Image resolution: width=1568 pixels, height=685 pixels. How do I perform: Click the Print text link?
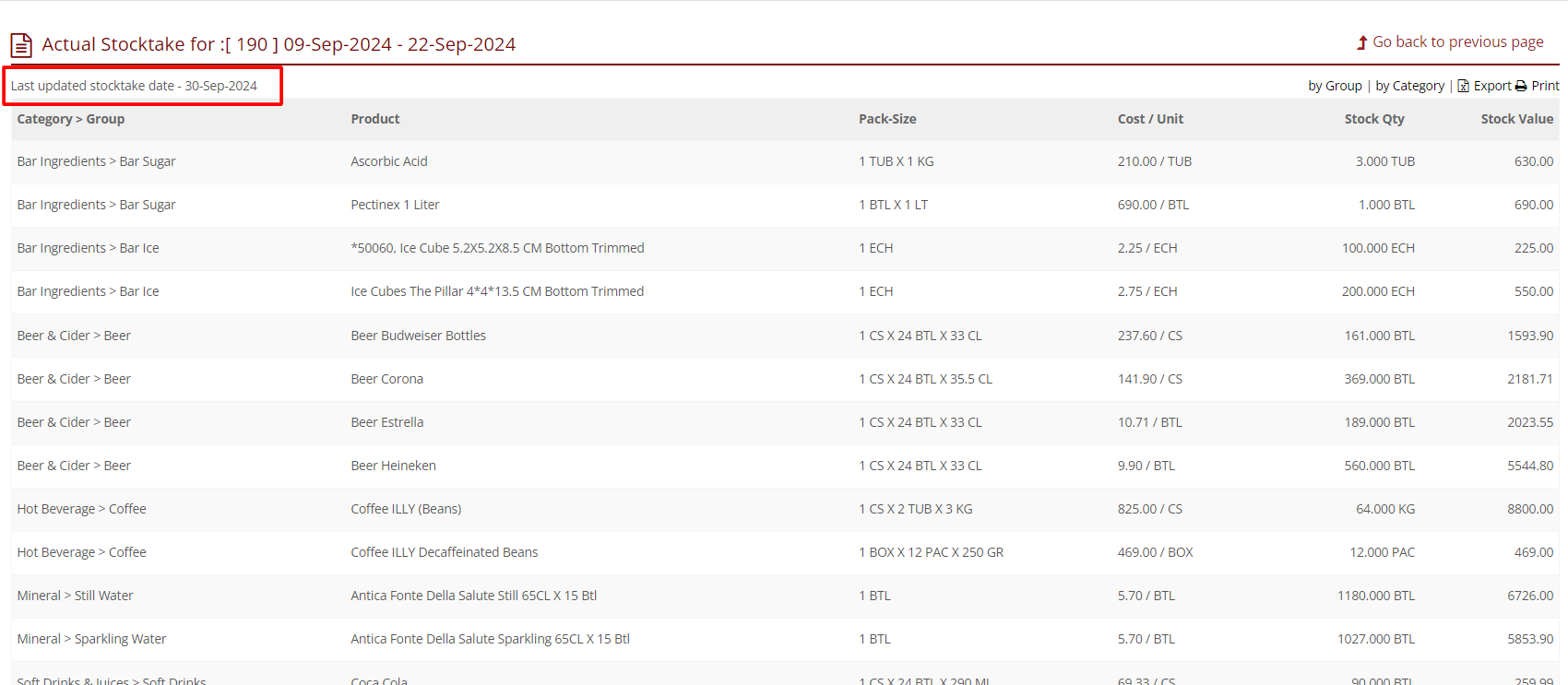point(1545,86)
